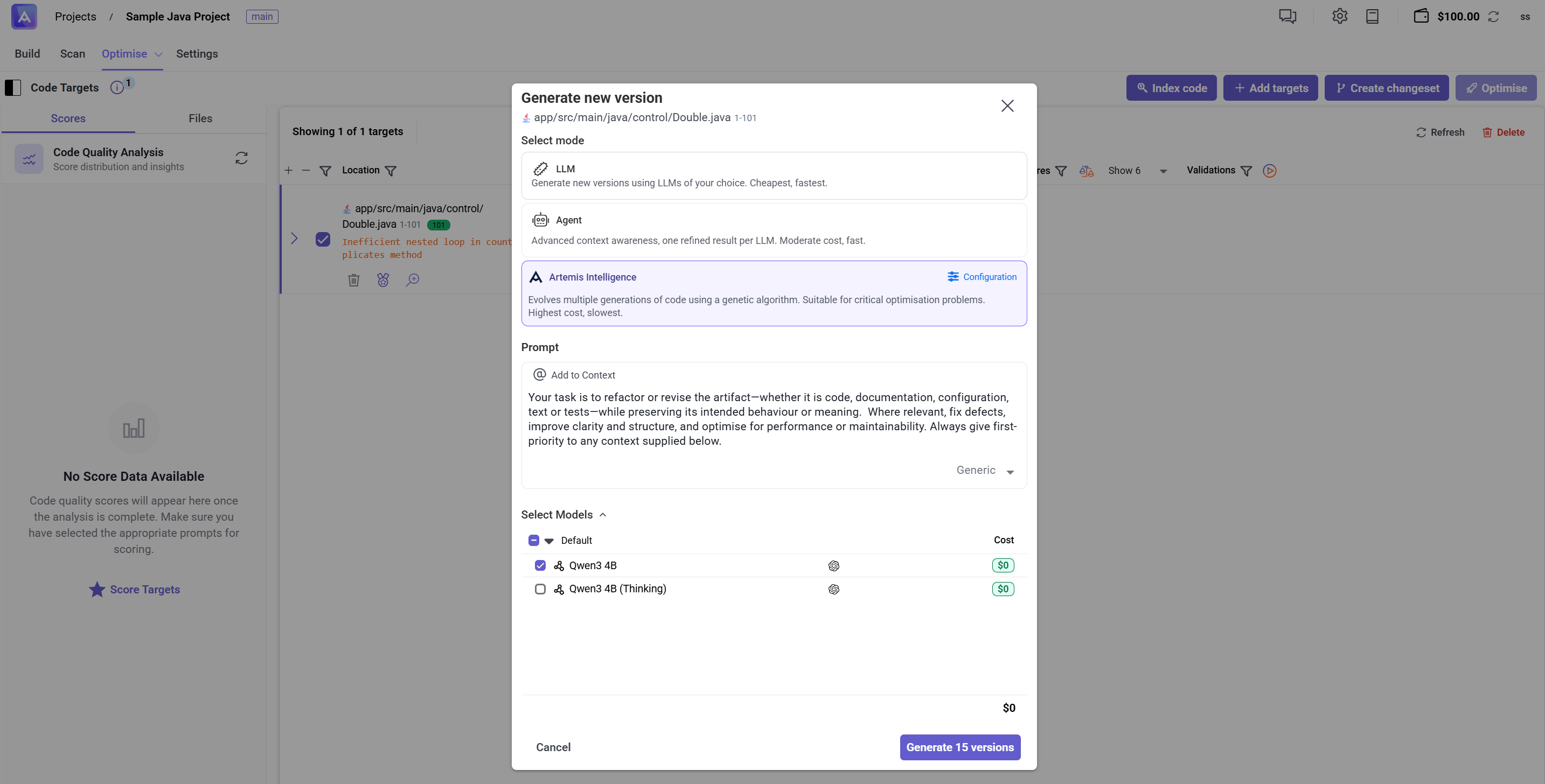Click the medal score icon under target
This screenshot has width=1545, height=784.
[382, 280]
